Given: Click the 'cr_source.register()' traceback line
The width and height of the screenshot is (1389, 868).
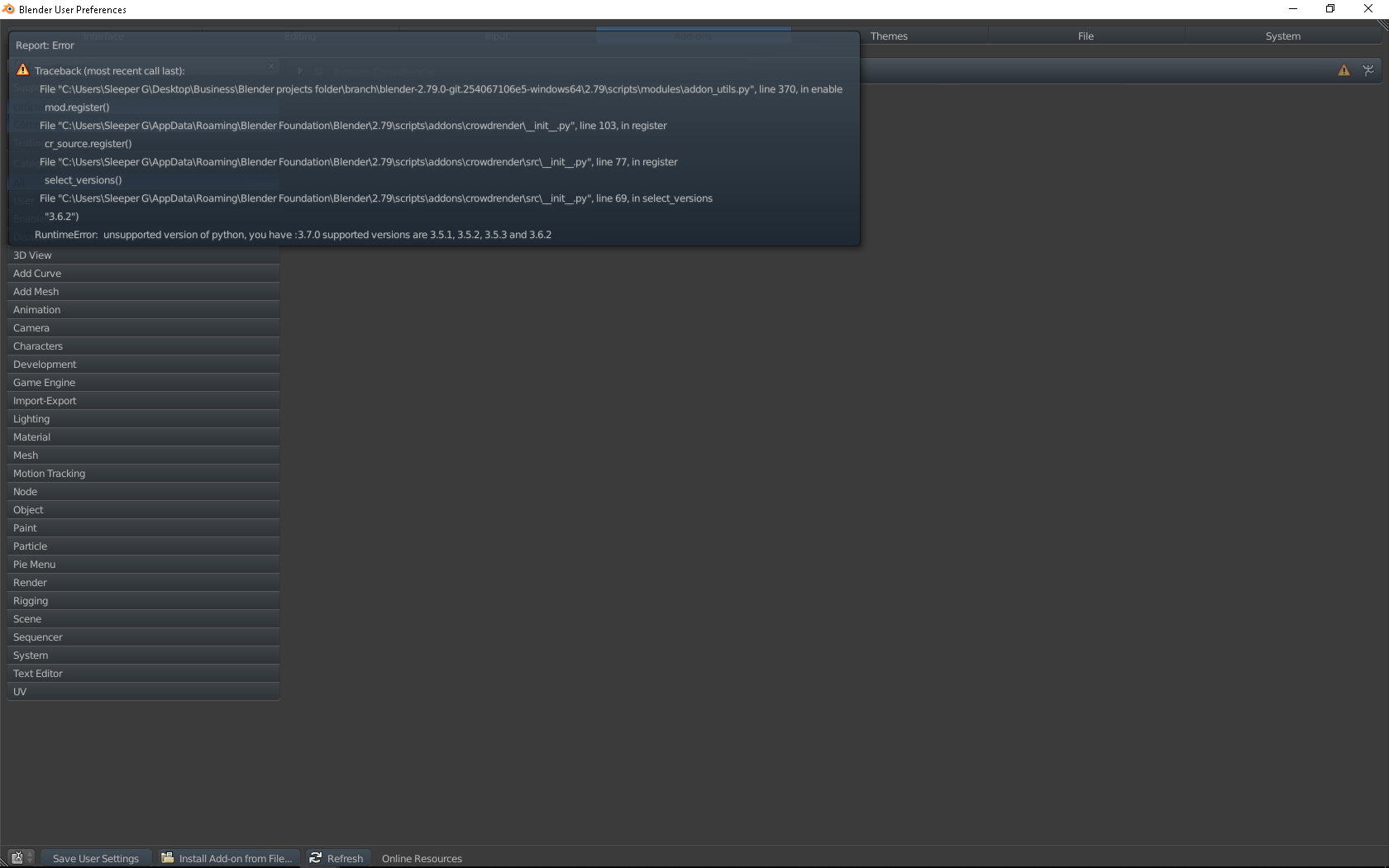Looking at the screenshot, I should pos(88,144).
